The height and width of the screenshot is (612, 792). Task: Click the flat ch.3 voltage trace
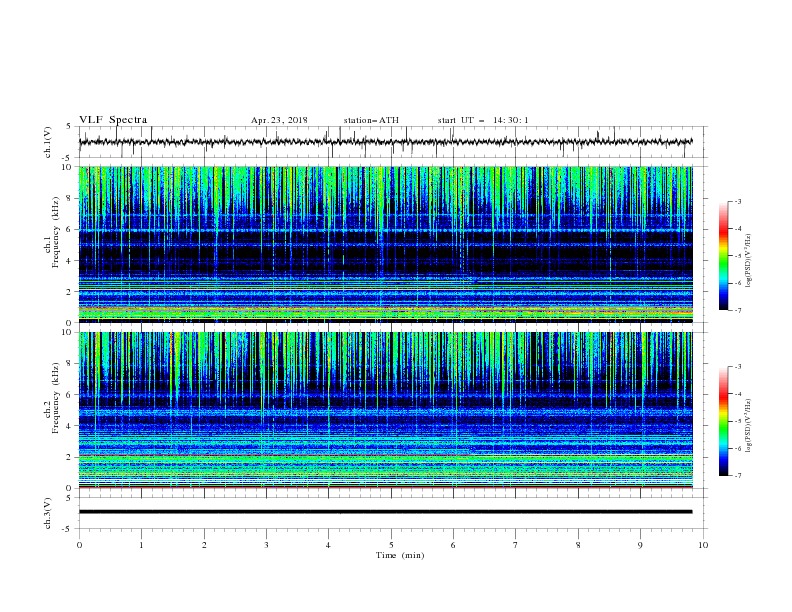(x=385, y=512)
